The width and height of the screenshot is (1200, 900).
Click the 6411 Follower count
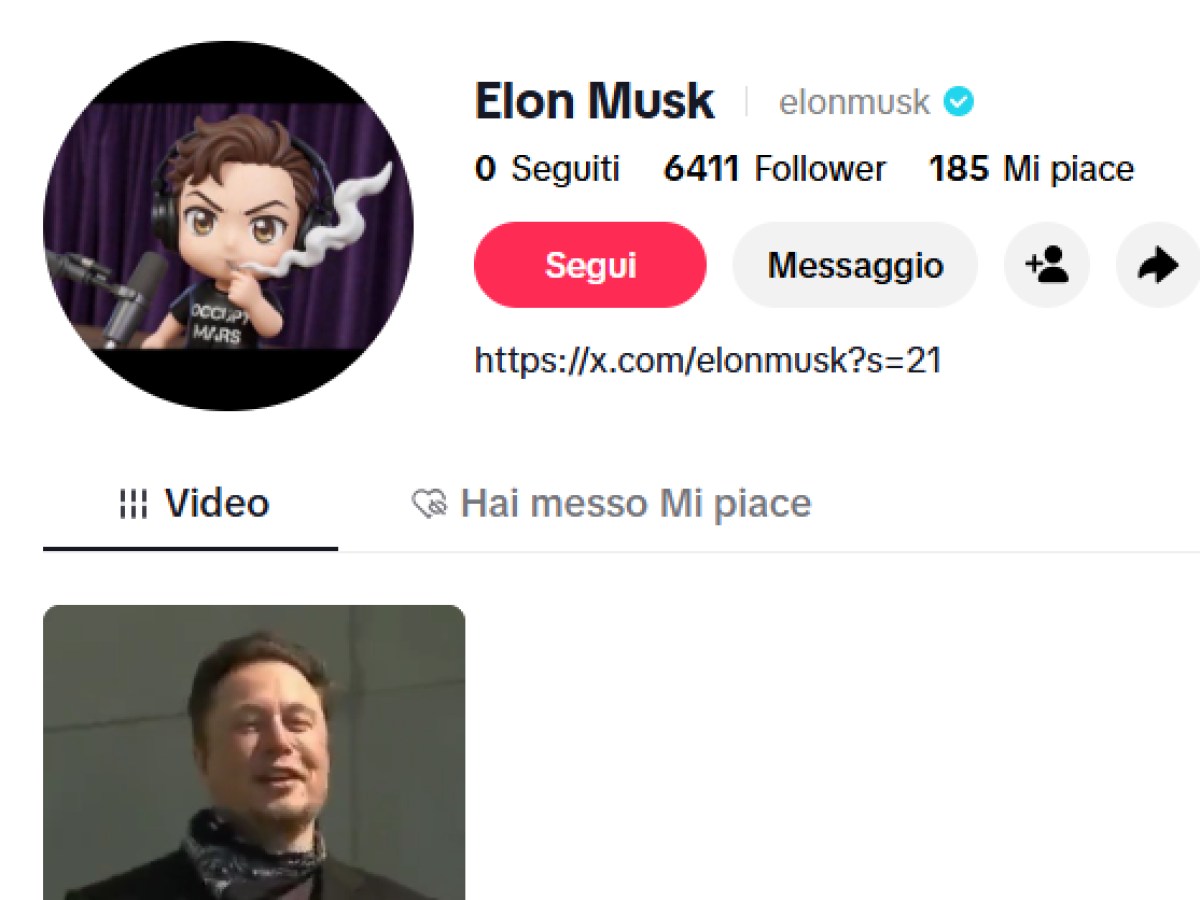(x=775, y=168)
